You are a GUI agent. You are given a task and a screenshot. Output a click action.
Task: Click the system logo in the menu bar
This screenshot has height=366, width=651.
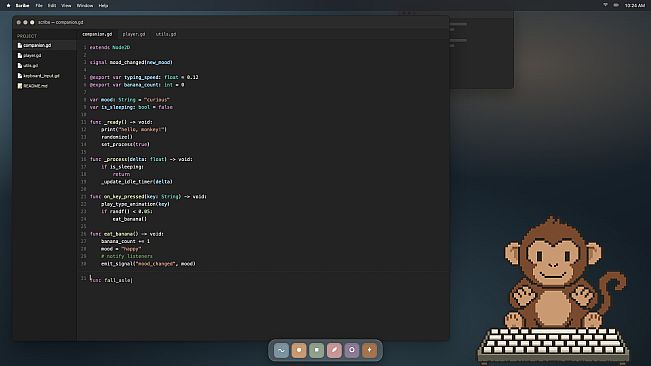point(8,5)
